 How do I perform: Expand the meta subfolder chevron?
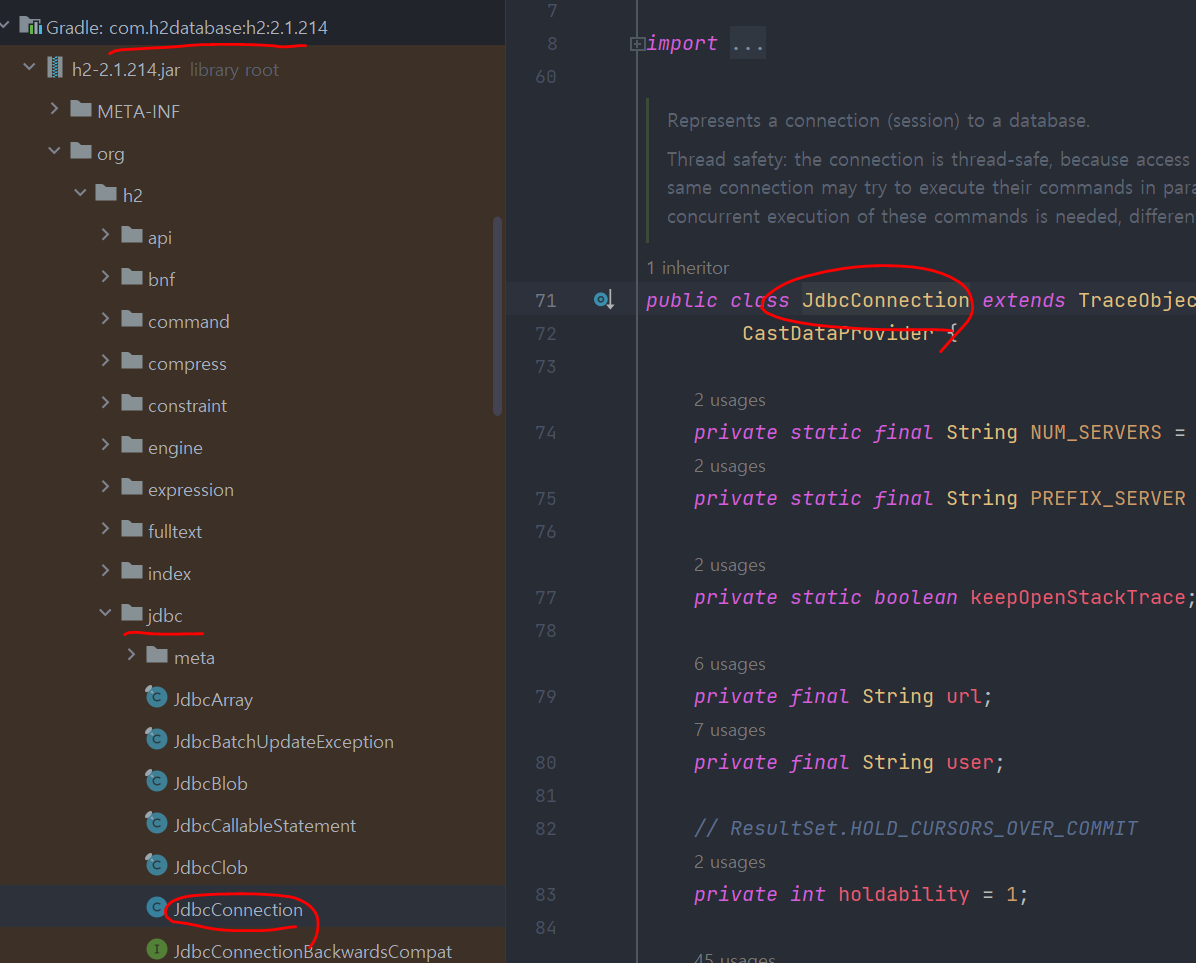[131, 654]
